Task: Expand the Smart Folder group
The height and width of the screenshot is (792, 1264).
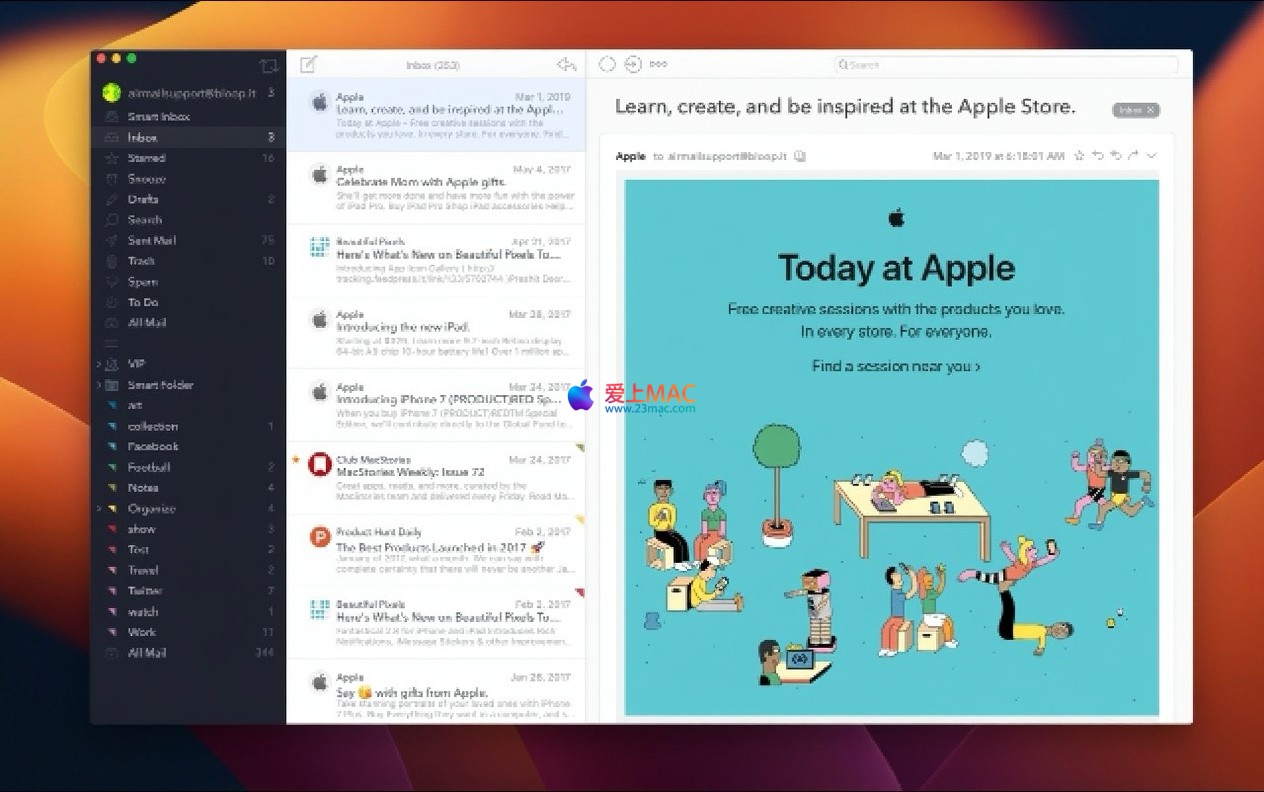Action: pyautogui.click(x=99, y=385)
